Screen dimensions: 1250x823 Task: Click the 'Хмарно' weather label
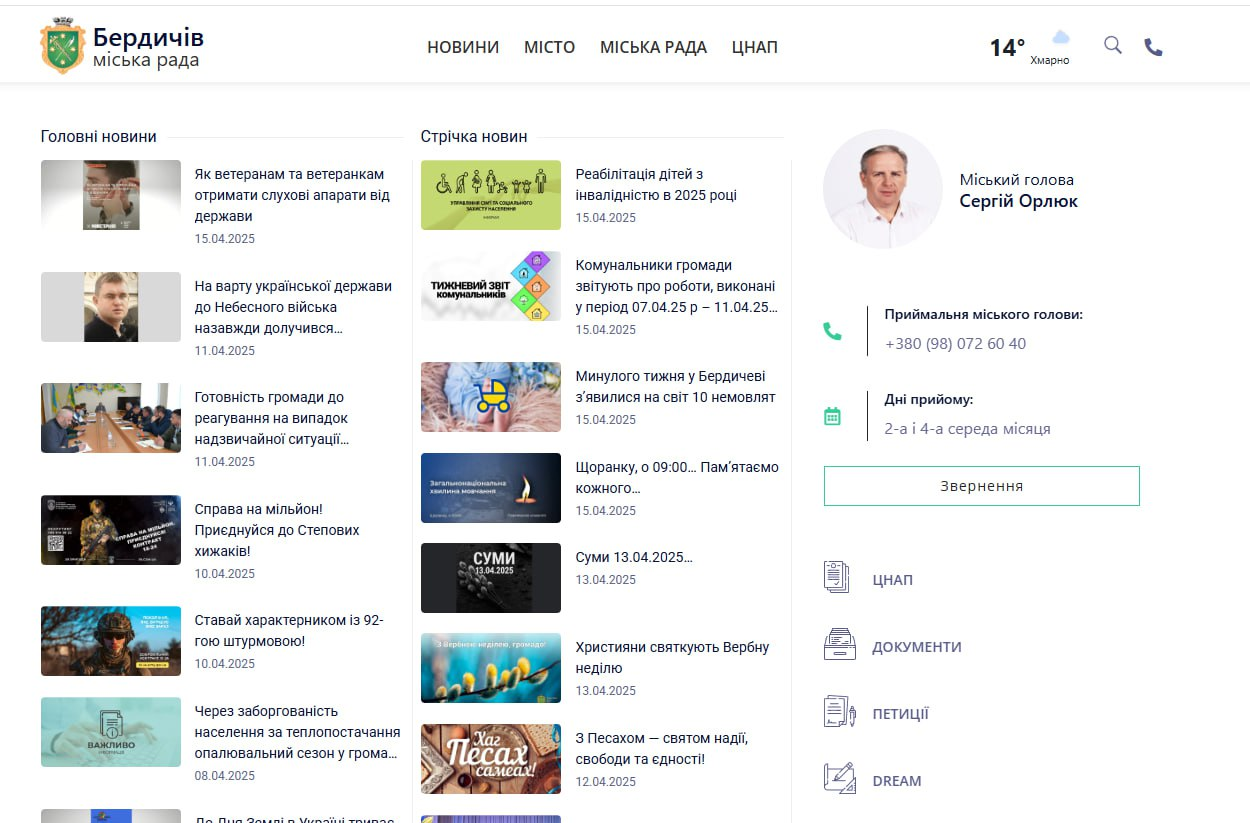click(x=1050, y=60)
